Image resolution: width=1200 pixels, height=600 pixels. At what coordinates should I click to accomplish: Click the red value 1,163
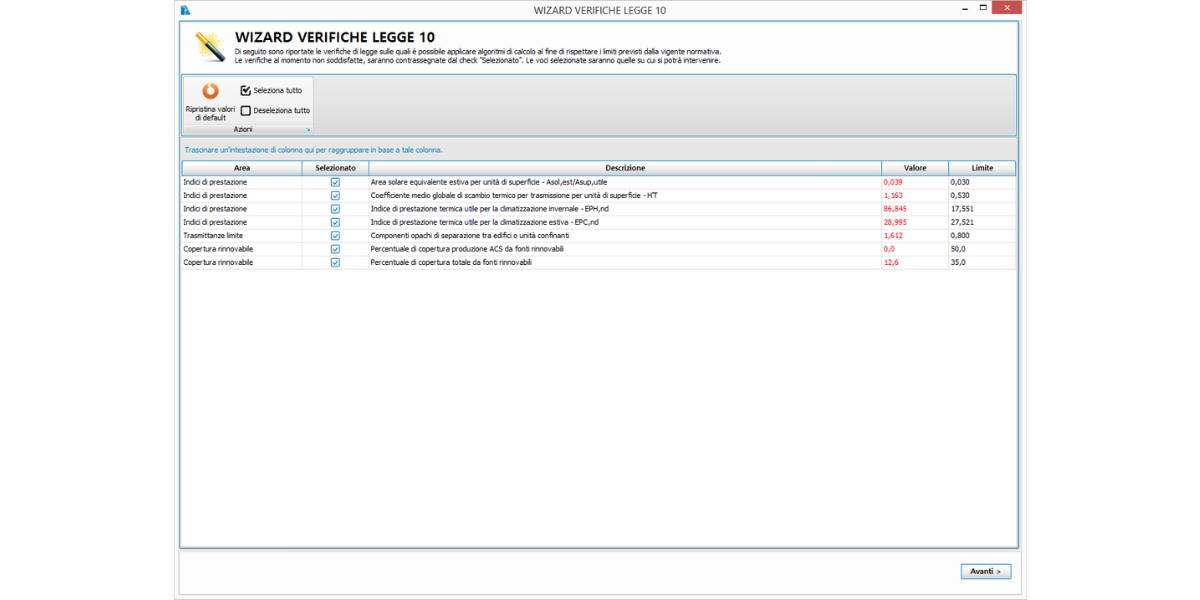[x=893, y=196]
